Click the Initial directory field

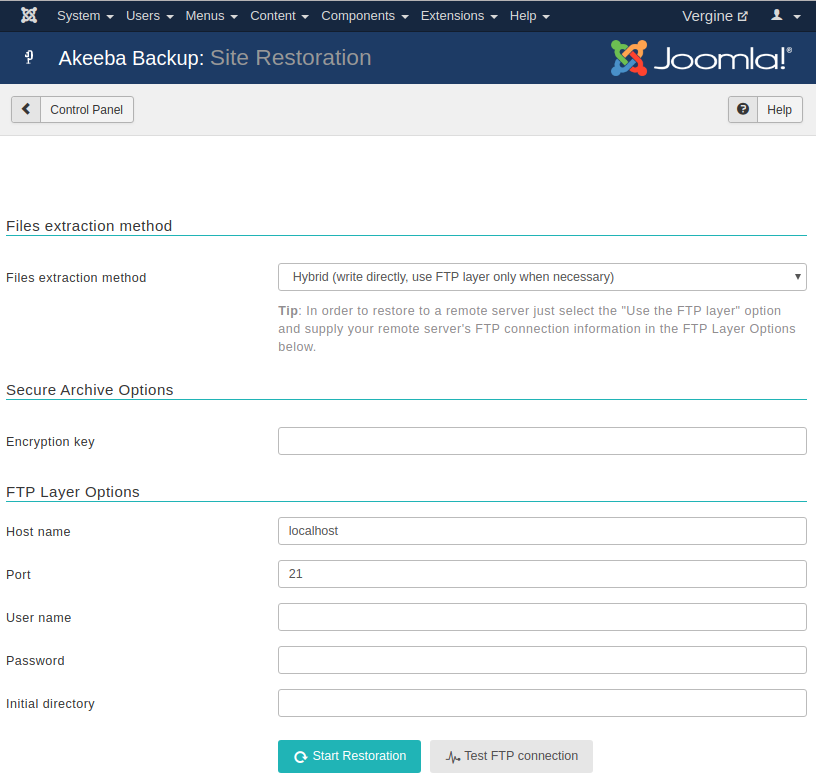[x=542, y=703]
